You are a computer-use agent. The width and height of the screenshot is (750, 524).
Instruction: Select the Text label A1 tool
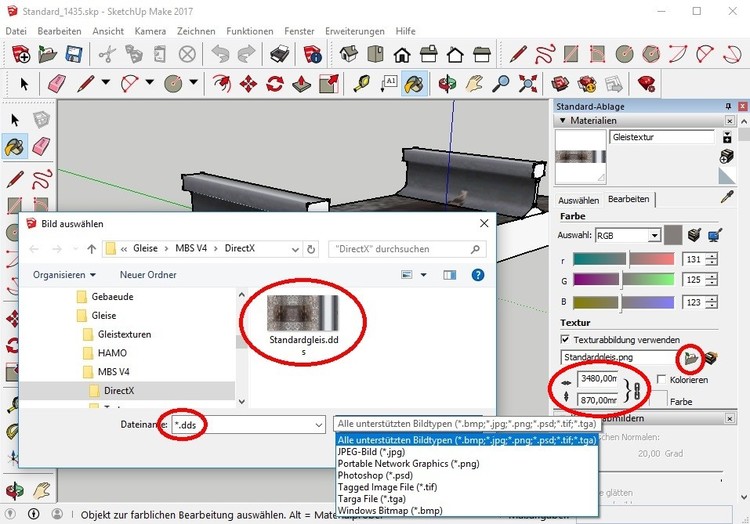(388, 84)
